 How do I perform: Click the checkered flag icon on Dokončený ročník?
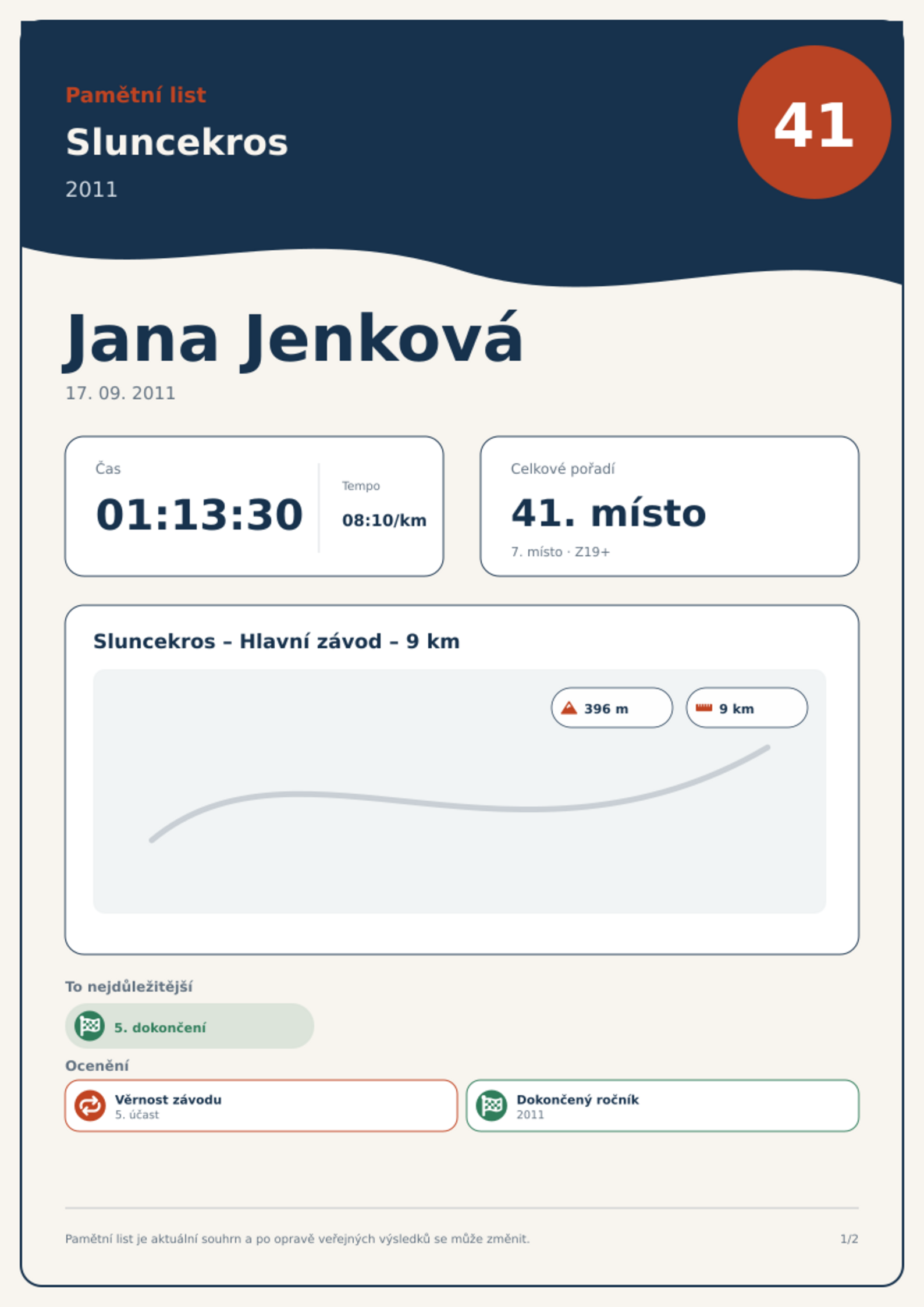(491, 1105)
